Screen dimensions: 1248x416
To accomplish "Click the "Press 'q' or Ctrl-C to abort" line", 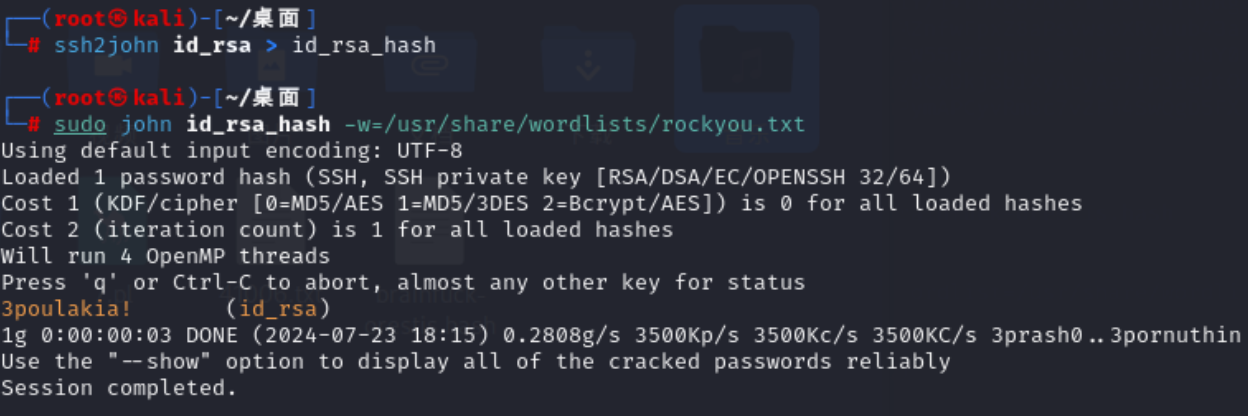I will pos(403,282).
